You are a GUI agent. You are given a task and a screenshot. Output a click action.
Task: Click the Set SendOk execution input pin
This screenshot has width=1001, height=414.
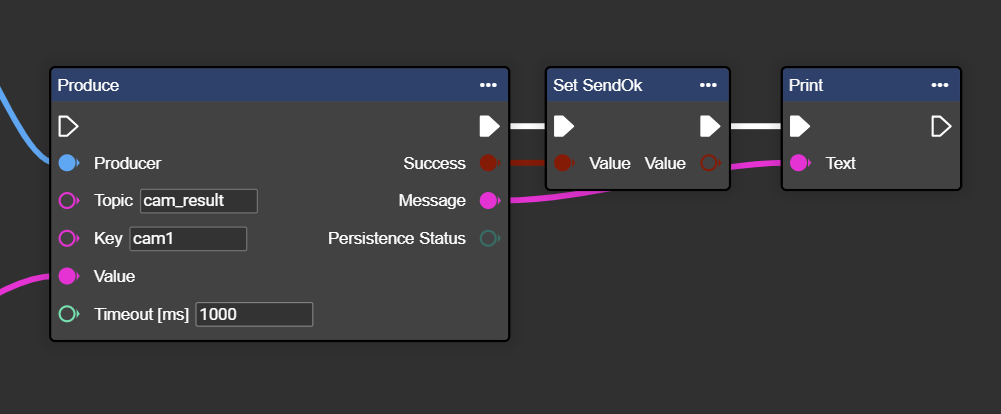pos(564,126)
